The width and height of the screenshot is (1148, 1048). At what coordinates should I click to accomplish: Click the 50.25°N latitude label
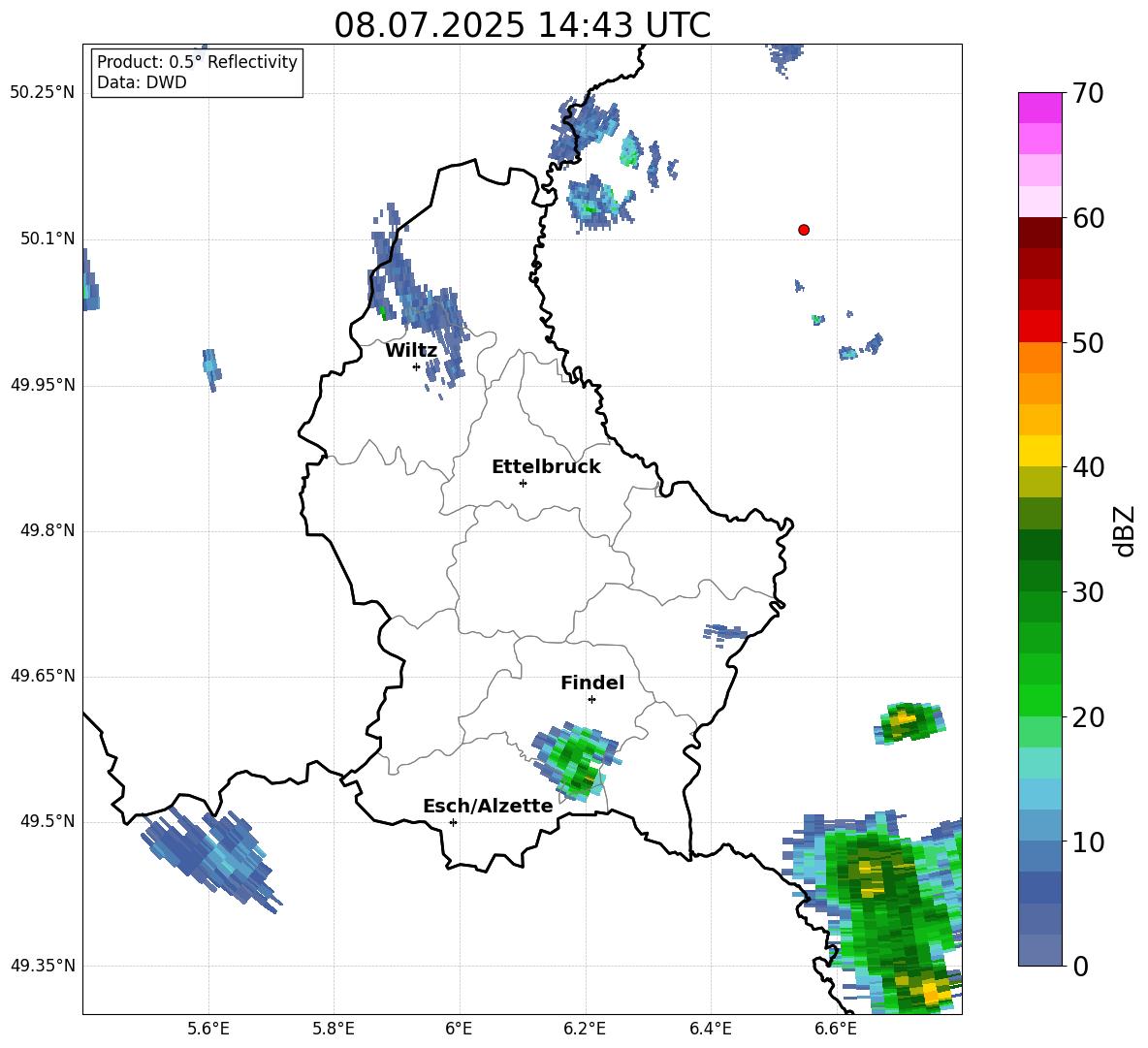click(x=43, y=93)
